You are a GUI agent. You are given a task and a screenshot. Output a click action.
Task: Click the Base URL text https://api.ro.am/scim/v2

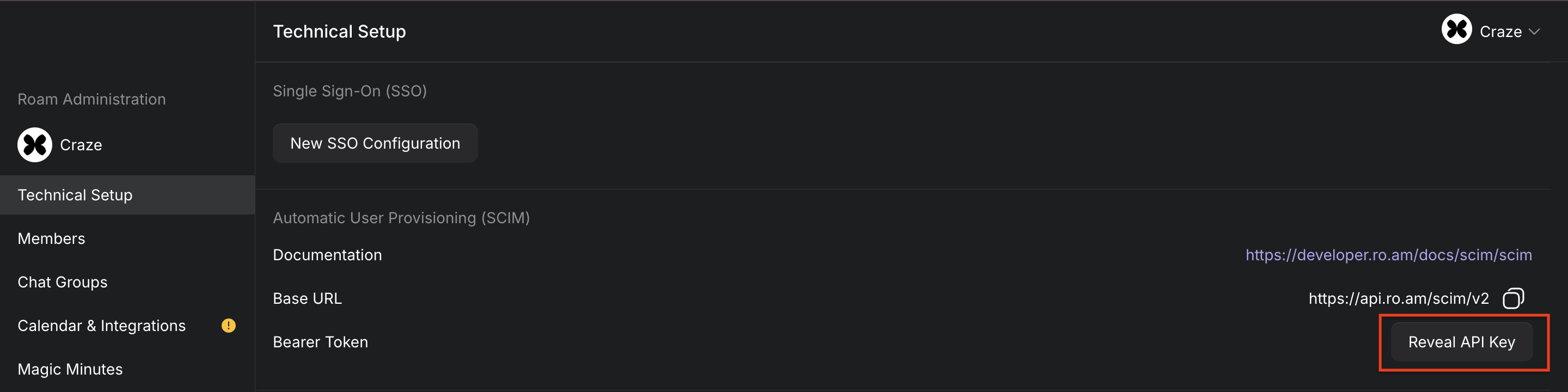[x=1399, y=298]
